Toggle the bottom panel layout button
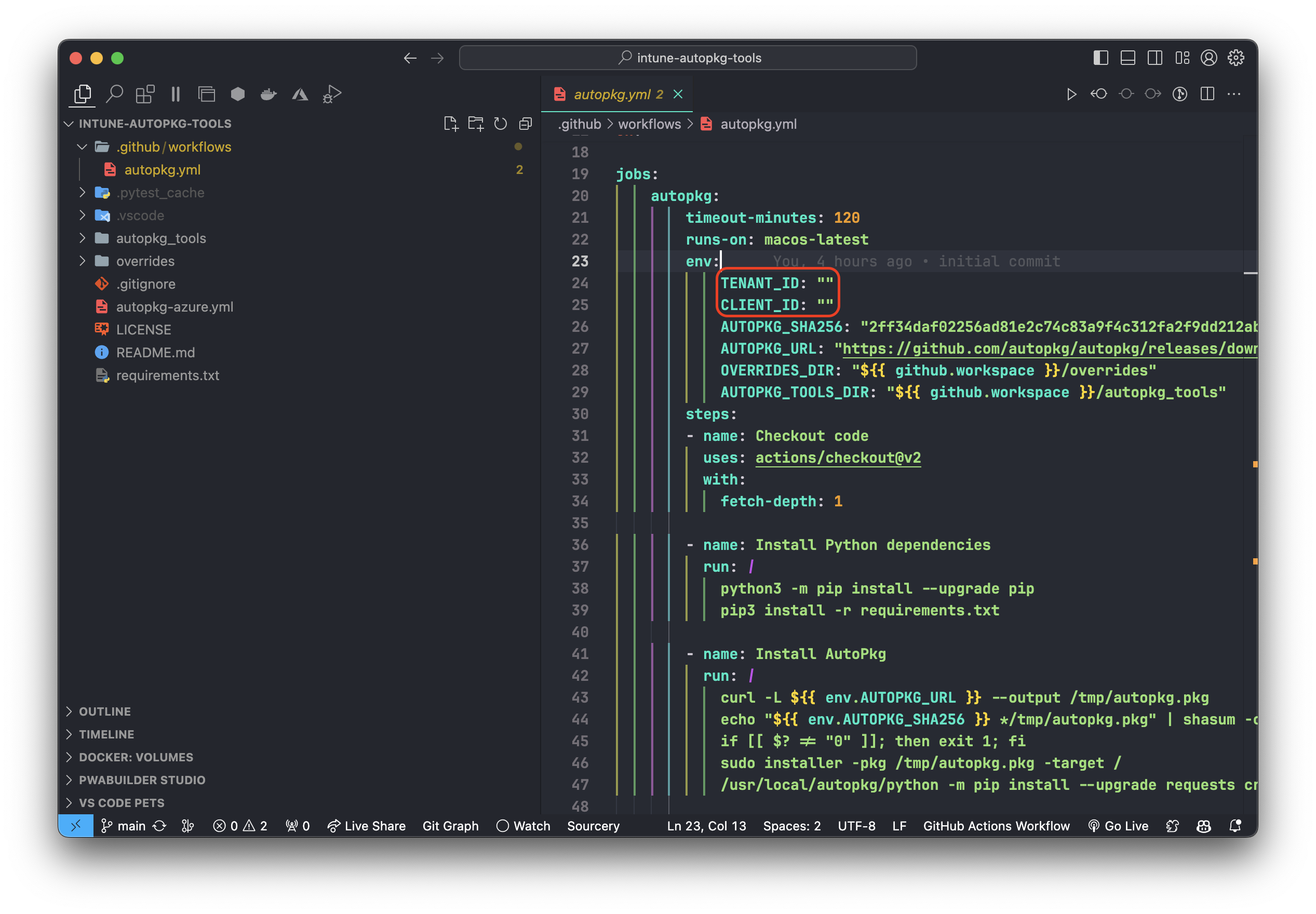 pos(1127,58)
